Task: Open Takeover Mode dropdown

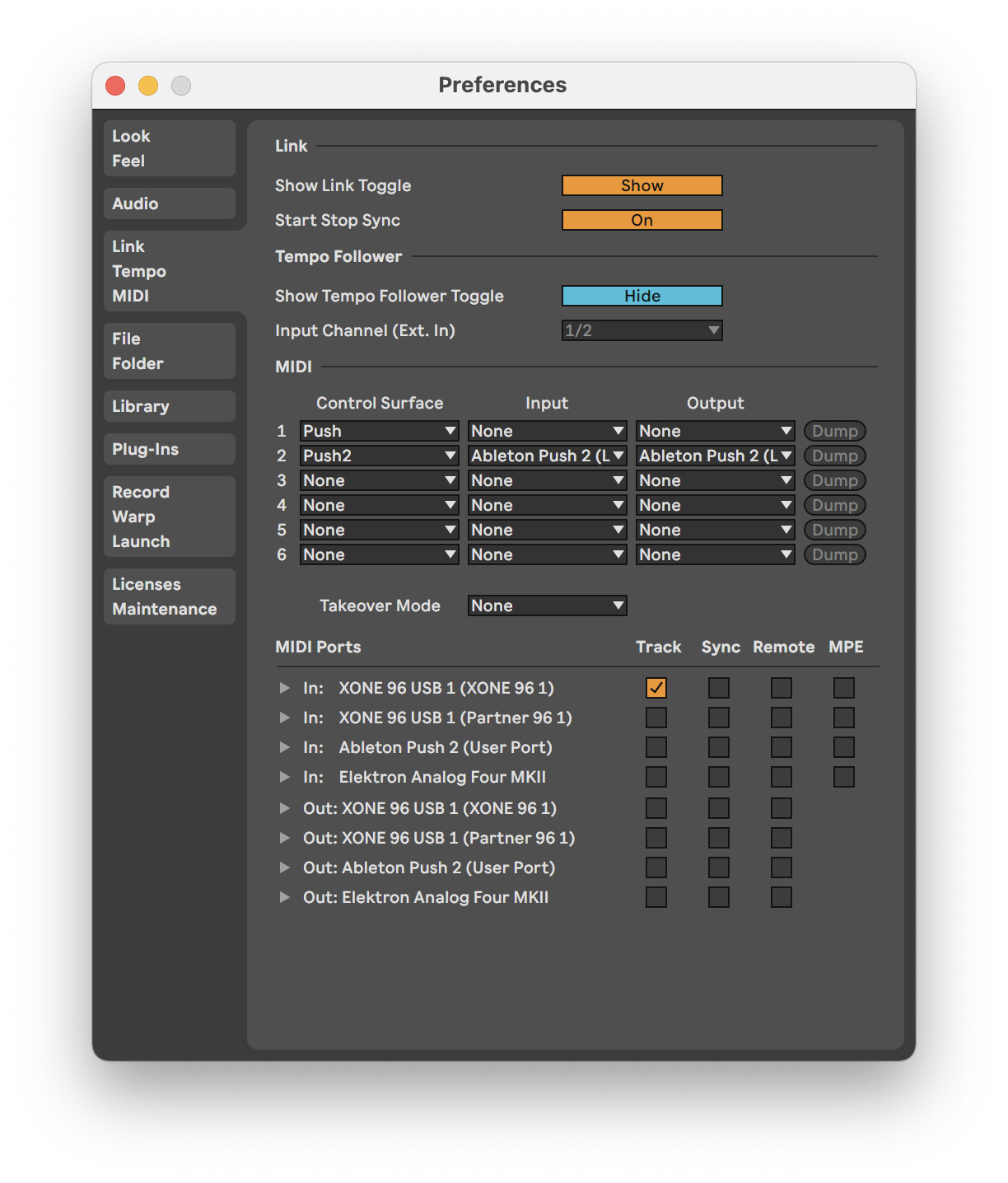Action: [x=548, y=606]
